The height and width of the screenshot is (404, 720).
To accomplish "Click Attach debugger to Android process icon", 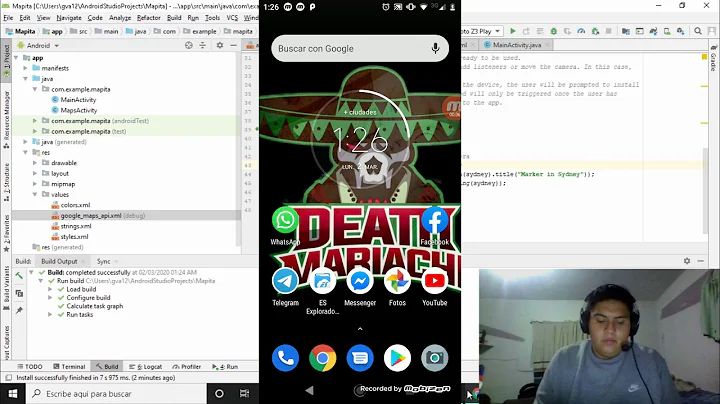I will pyautogui.click(x=595, y=31).
